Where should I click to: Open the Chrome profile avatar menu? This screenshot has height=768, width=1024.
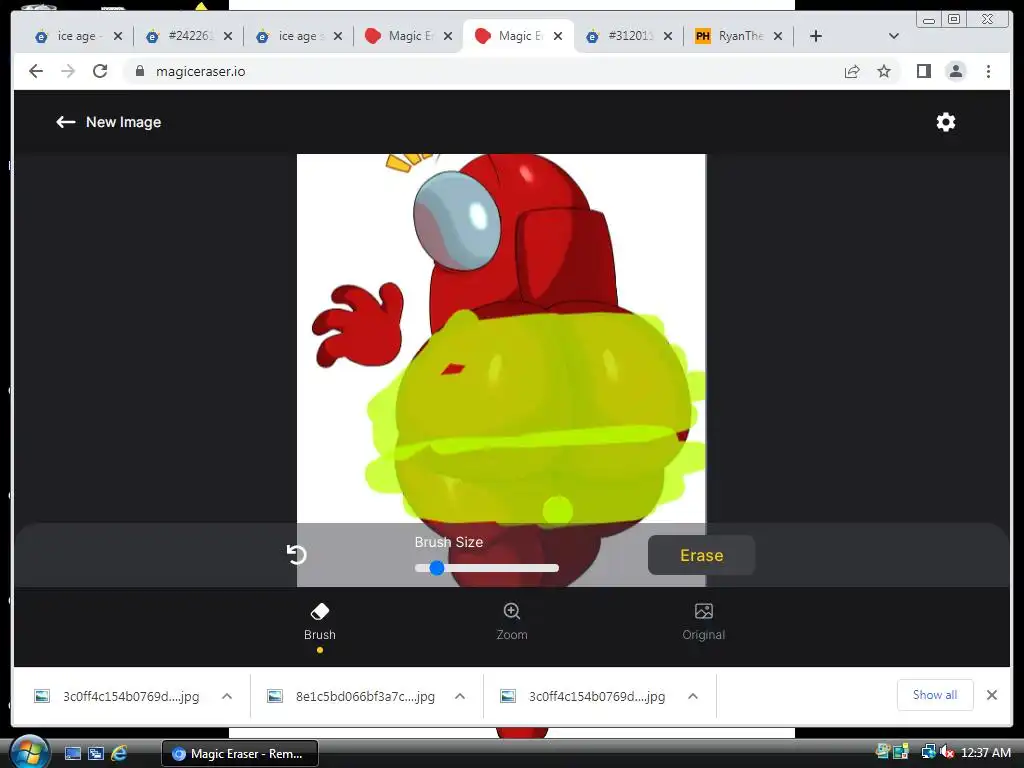tap(955, 71)
